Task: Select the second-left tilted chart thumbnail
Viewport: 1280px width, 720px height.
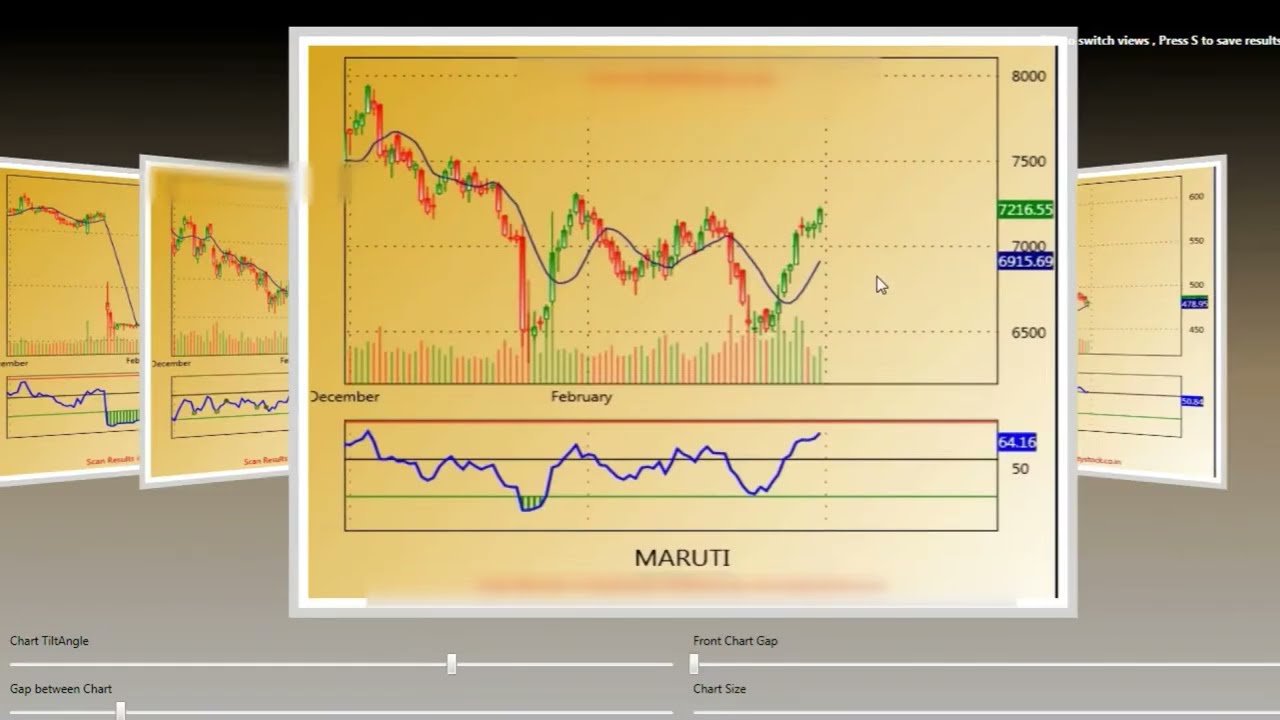Action: (x=215, y=322)
